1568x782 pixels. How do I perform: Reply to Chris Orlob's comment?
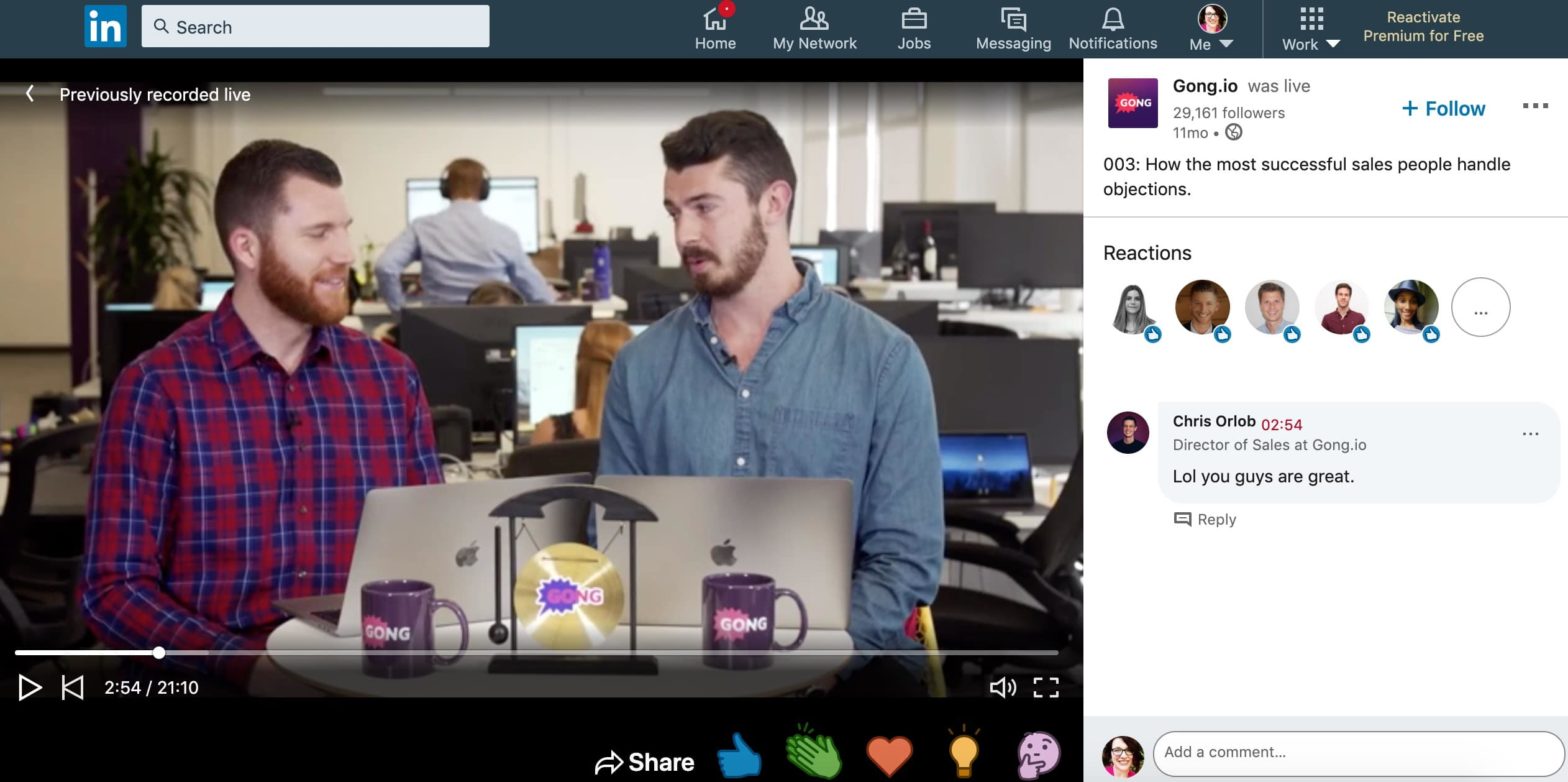pyautogui.click(x=1205, y=519)
